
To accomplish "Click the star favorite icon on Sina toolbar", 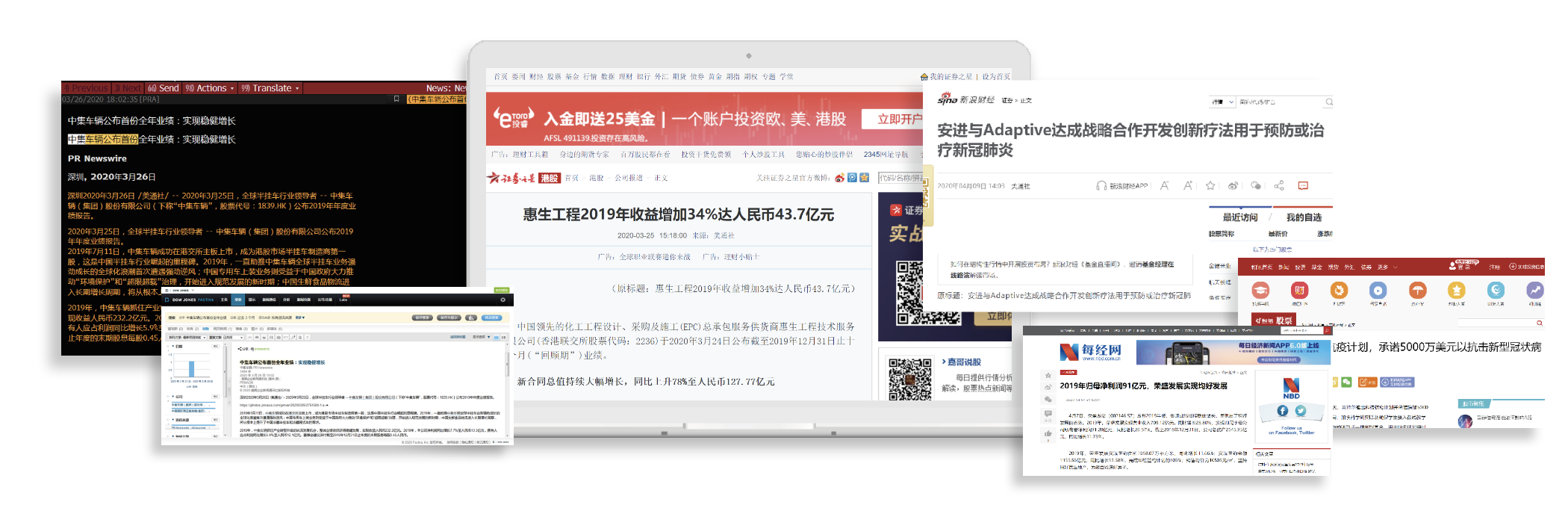I will pos(1210,185).
